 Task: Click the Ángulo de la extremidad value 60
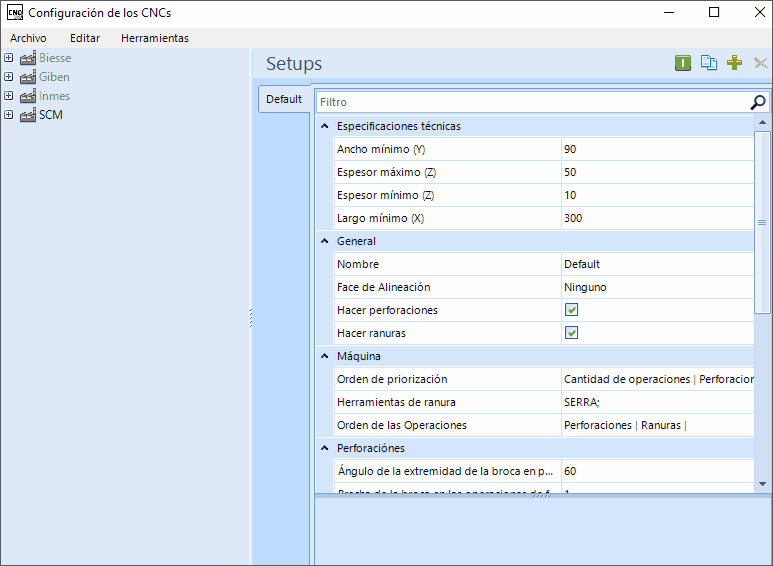point(658,471)
